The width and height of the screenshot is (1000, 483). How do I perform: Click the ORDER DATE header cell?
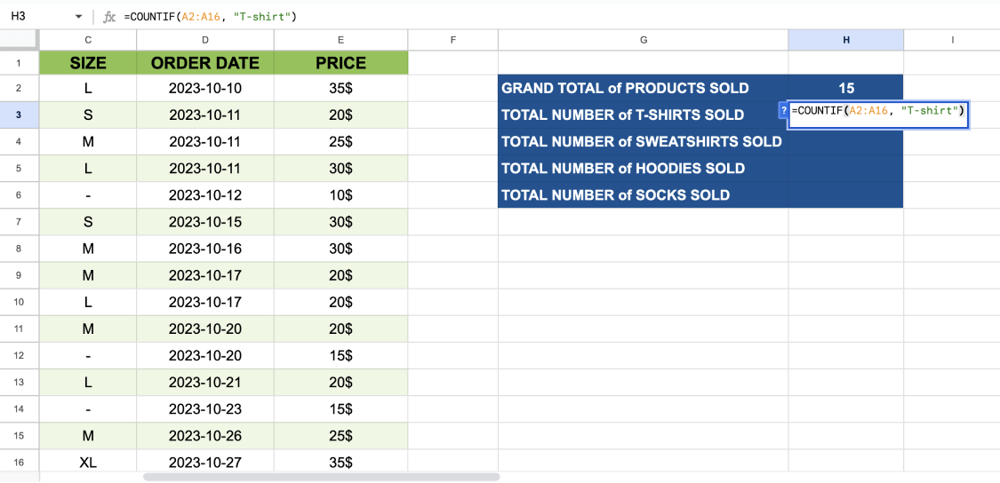pyautogui.click(x=205, y=62)
